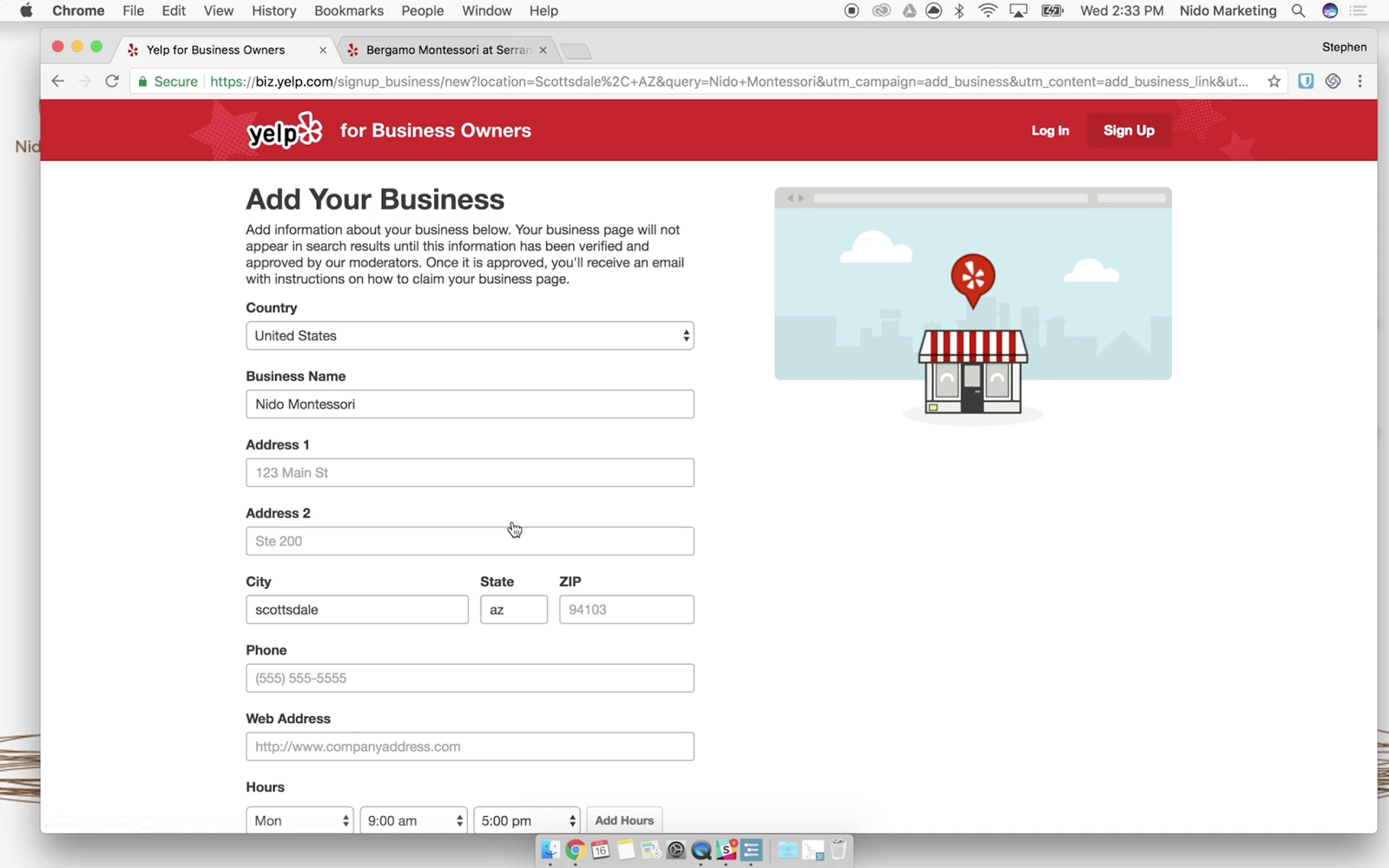The width and height of the screenshot is (1389, 868).
Task: Bookmark this page with the star icon
Action: (x=1274, y=82)
